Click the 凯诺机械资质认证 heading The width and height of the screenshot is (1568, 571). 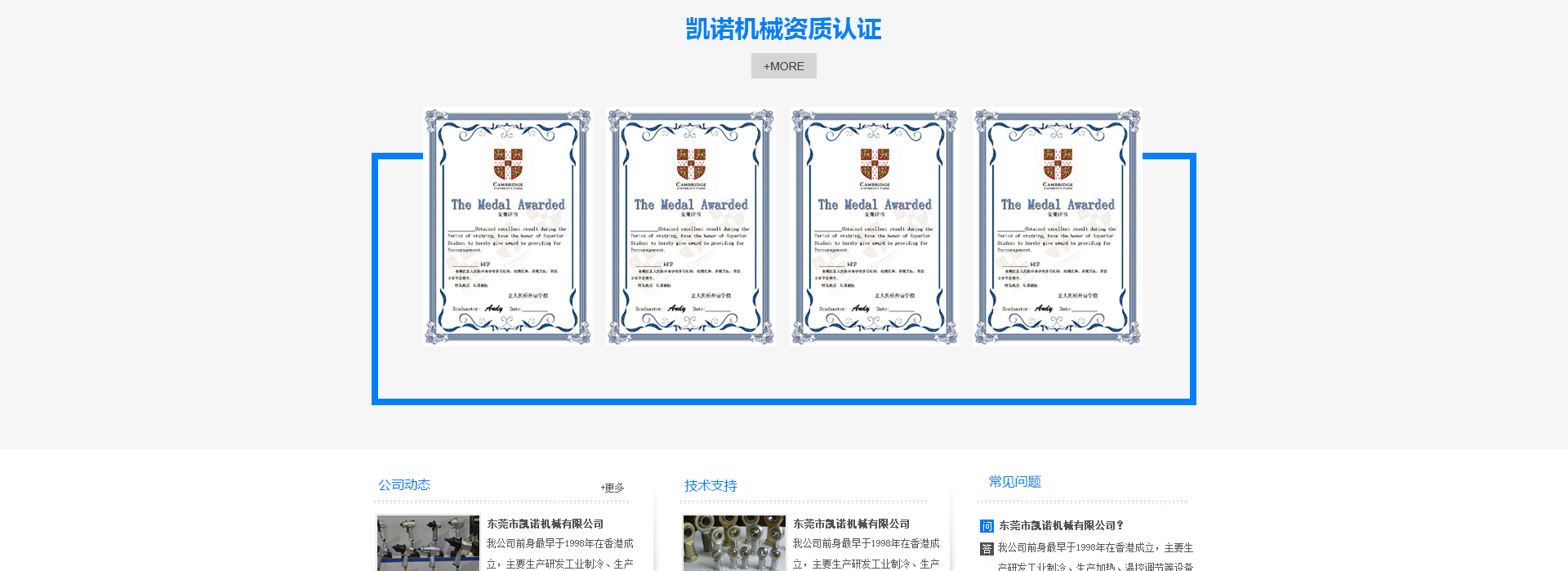[x=783, y=29]
